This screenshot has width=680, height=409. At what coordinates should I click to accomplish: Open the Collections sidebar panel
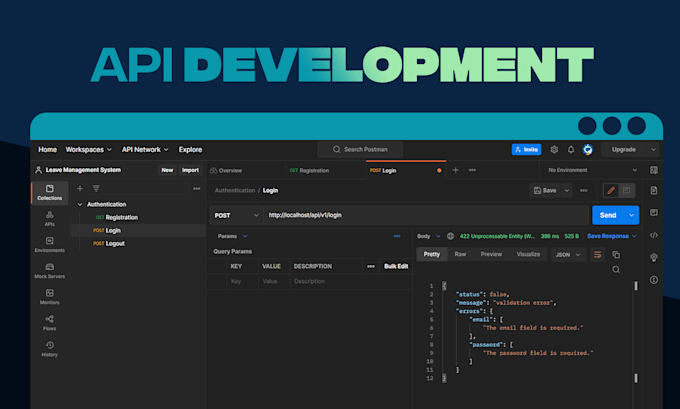(x=49, y=192)
